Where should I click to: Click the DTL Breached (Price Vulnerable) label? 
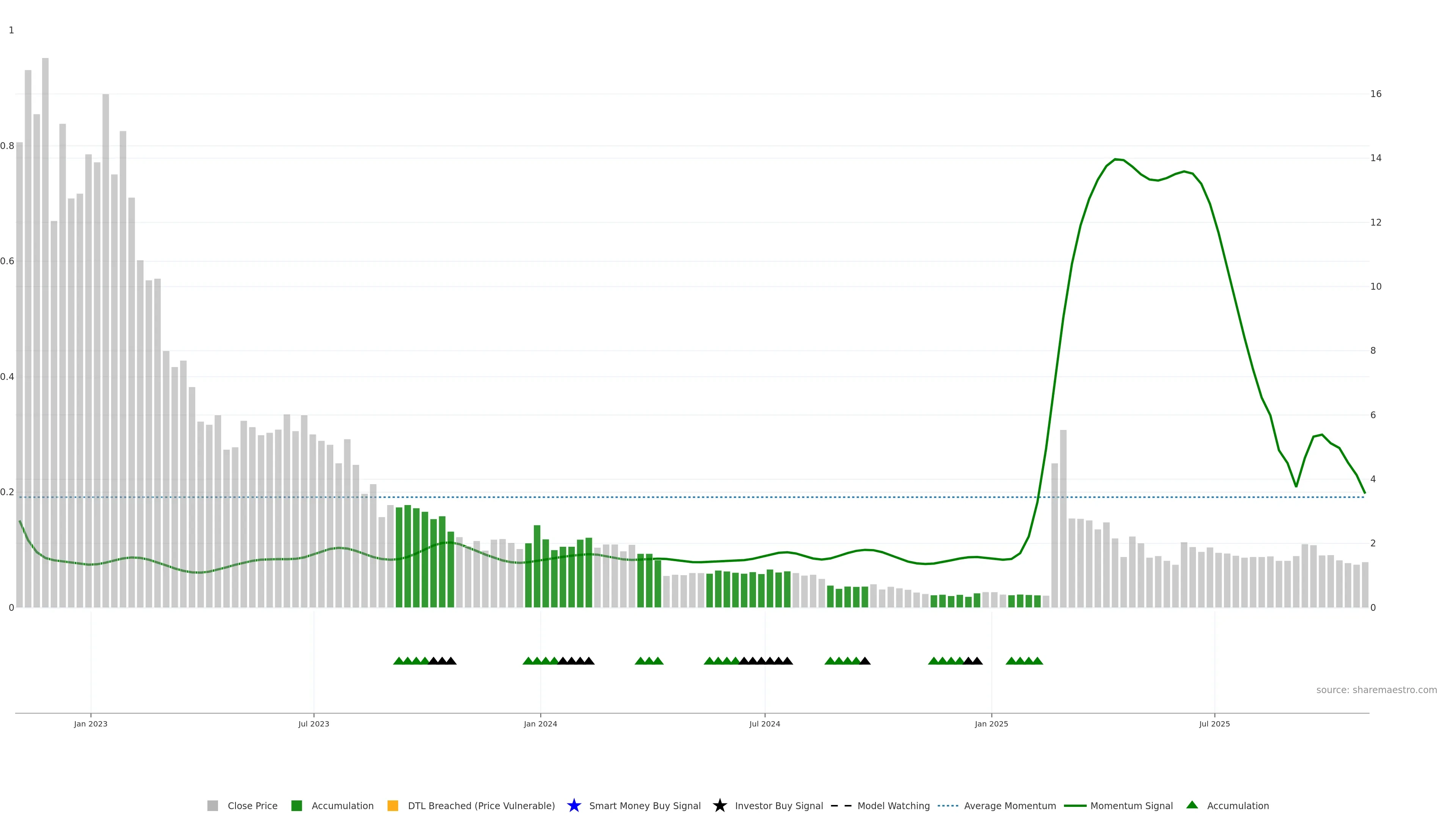[481, 805]
